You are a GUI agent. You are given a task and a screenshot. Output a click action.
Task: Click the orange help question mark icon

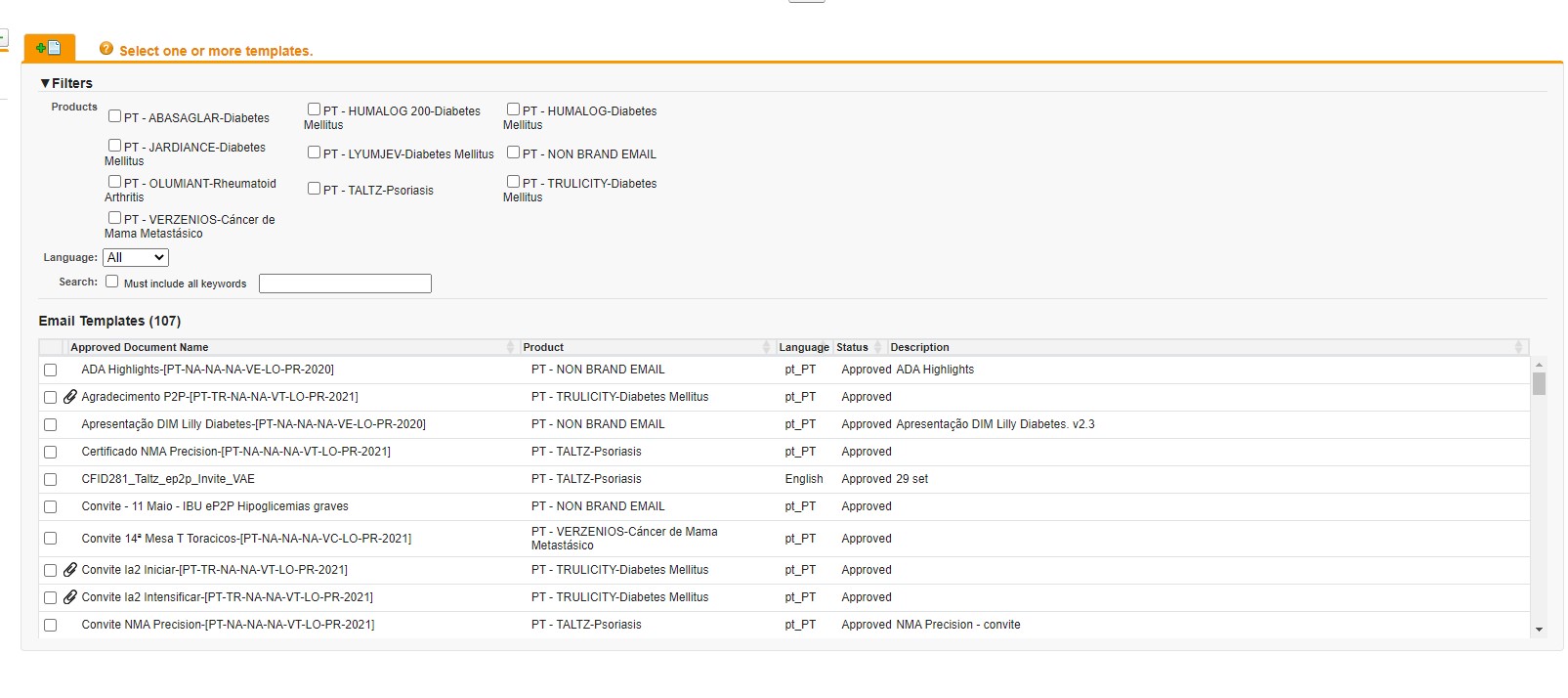coord(106,49)
